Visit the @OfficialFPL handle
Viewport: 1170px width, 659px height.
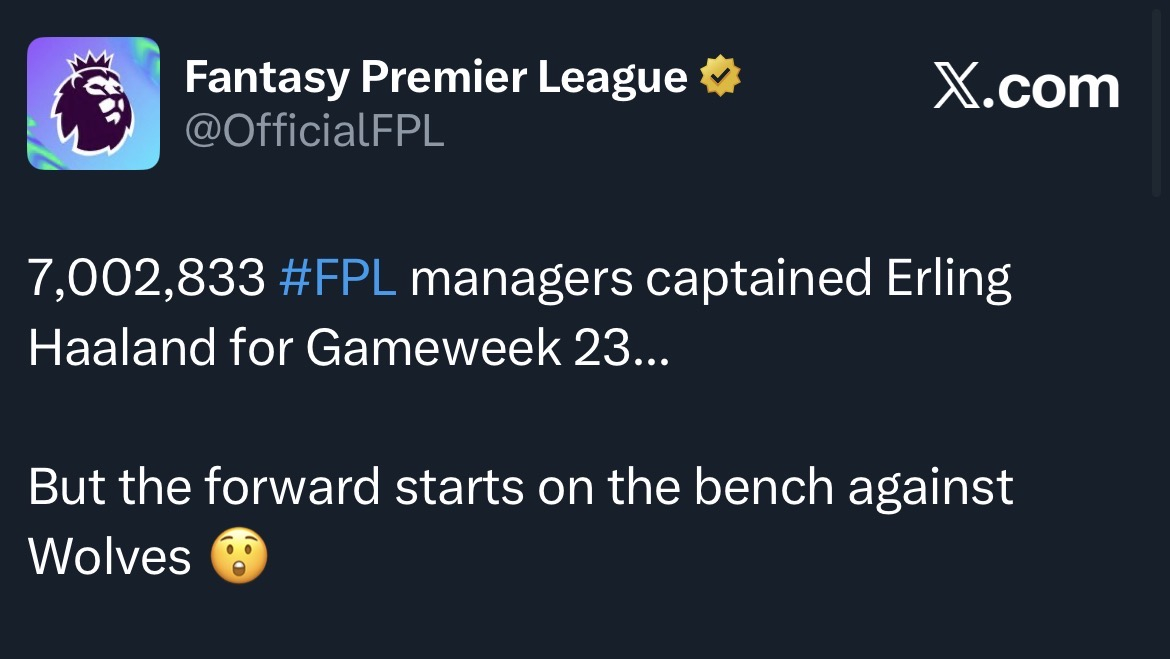pyautogui.click(x=314, y=130)
